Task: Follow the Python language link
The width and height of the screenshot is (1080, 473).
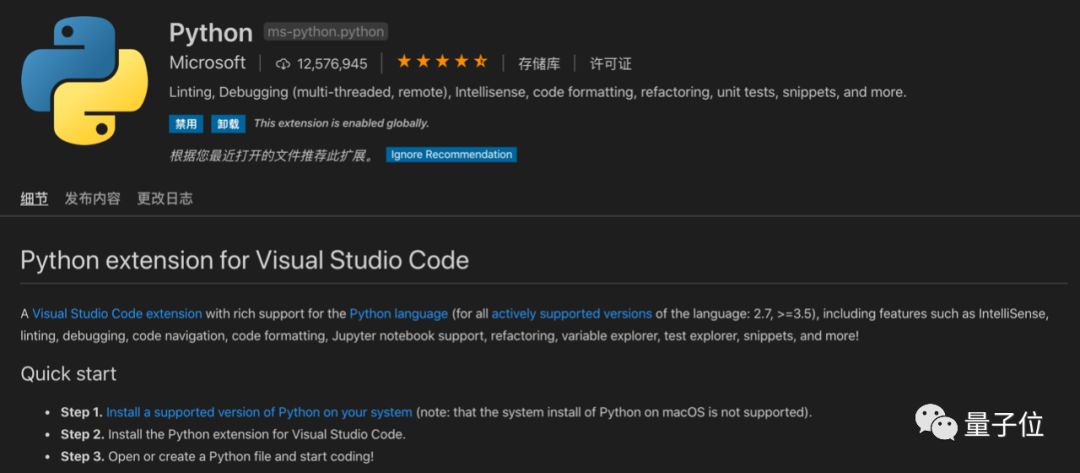Action: pyautogui.click(x=399, y=313)
